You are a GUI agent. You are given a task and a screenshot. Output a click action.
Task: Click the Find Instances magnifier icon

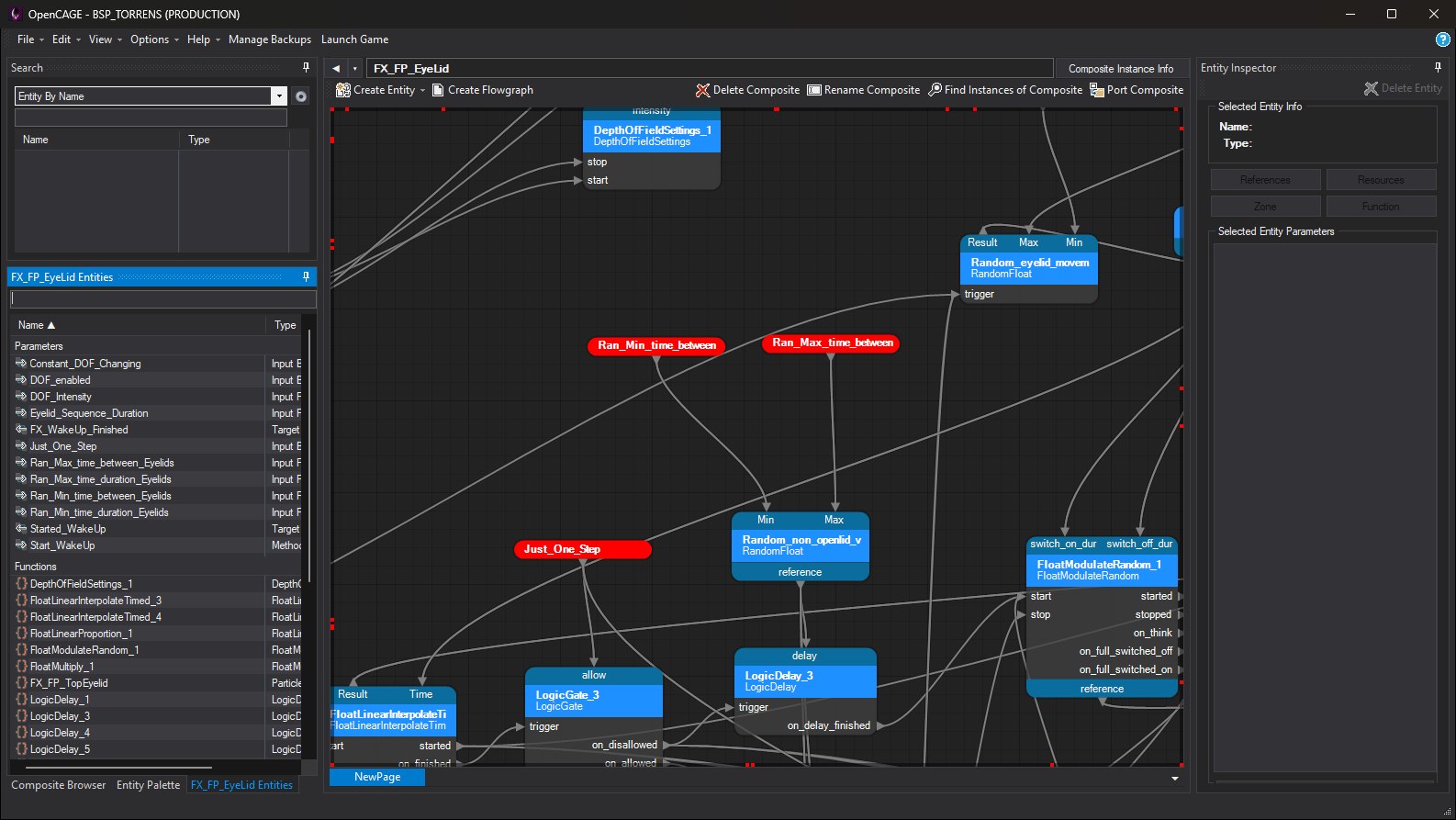pyautogui.click(x=935, y=90)
